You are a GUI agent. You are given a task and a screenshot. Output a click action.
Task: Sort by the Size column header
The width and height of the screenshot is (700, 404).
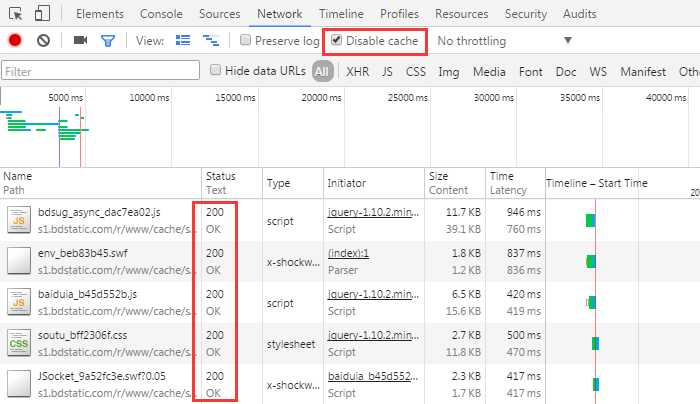pyautogui.click(x=455, y=183)
